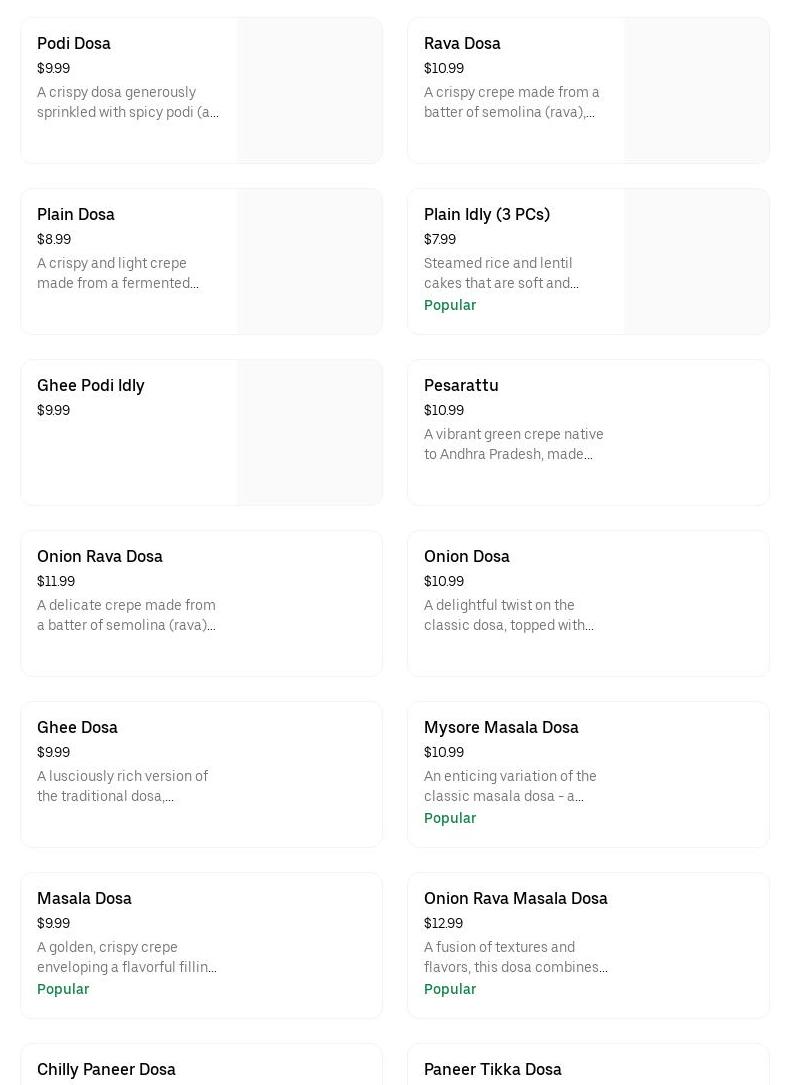804x1085 pixels.
Task: Open the Ghee Dosa menu item
Action: pos(77,727)
